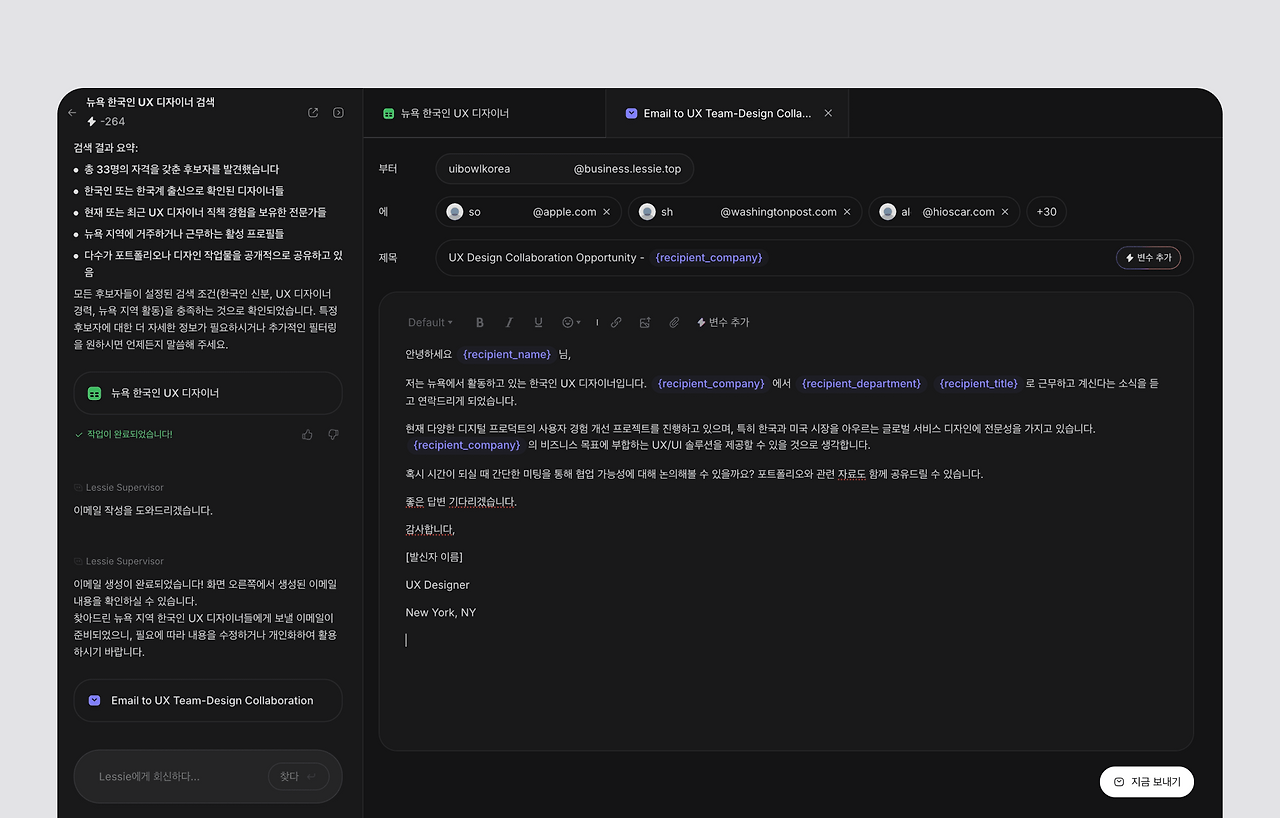
Task: Attach a file with the paperclip icon
Action: click(673, 322)
